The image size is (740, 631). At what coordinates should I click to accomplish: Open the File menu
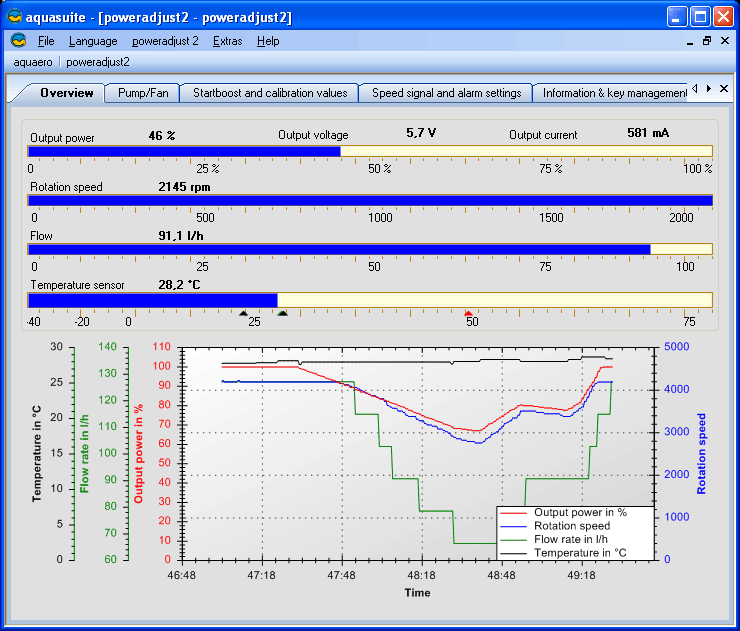pyautogui.click(x=46, y=41)
